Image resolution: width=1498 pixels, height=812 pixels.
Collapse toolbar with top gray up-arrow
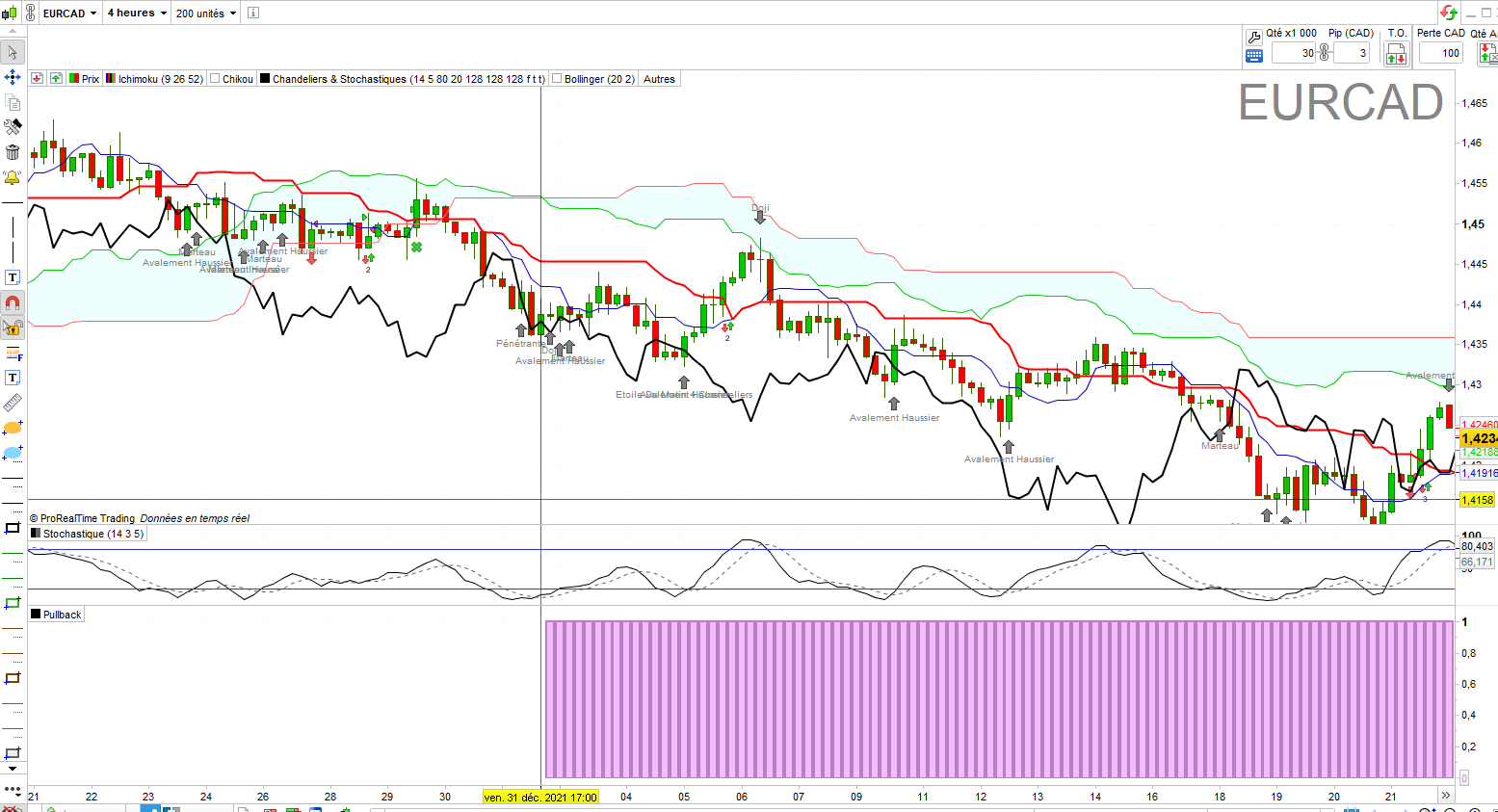pyautogui.click(x=13, y=31)
